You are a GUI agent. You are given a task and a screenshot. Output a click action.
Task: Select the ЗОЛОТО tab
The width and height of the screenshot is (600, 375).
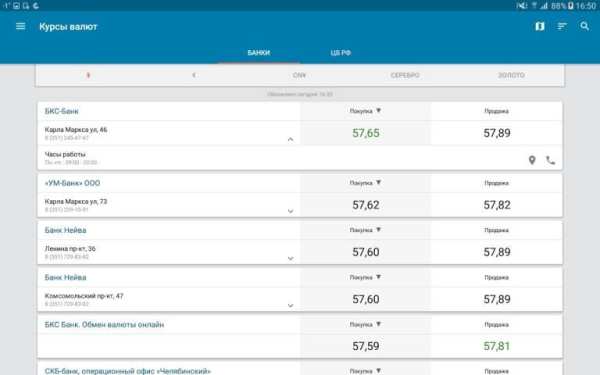click(511, 75)
